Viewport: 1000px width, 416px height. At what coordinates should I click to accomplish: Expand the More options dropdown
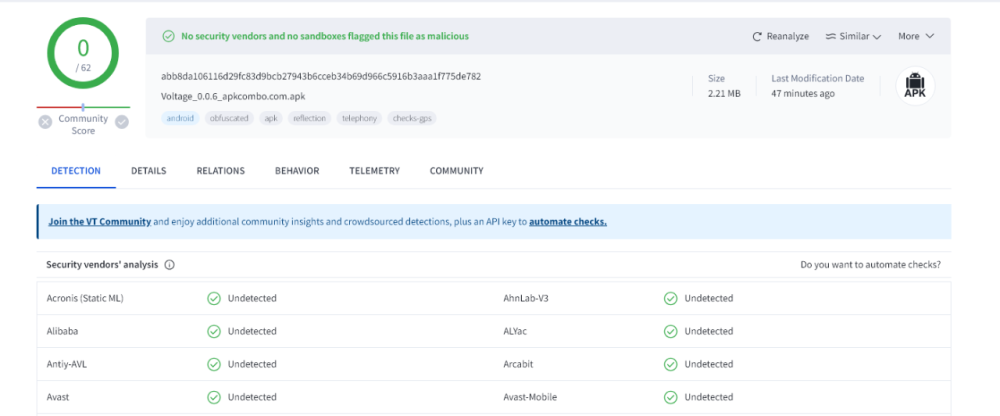pos(916,36)
